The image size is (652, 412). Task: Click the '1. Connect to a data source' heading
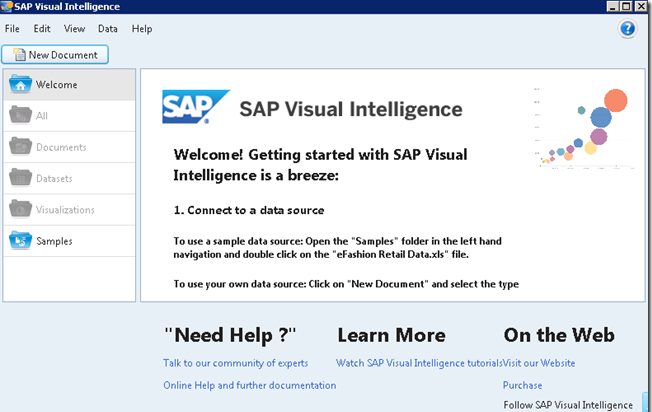249,210
